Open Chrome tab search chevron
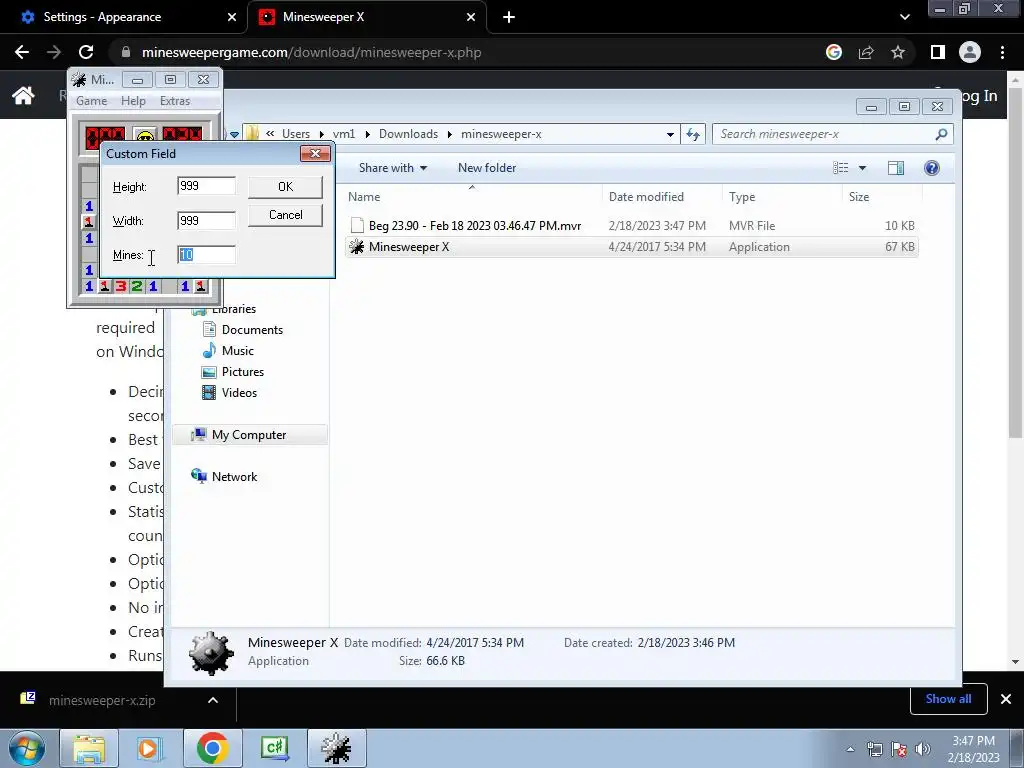 pos(904,17)
